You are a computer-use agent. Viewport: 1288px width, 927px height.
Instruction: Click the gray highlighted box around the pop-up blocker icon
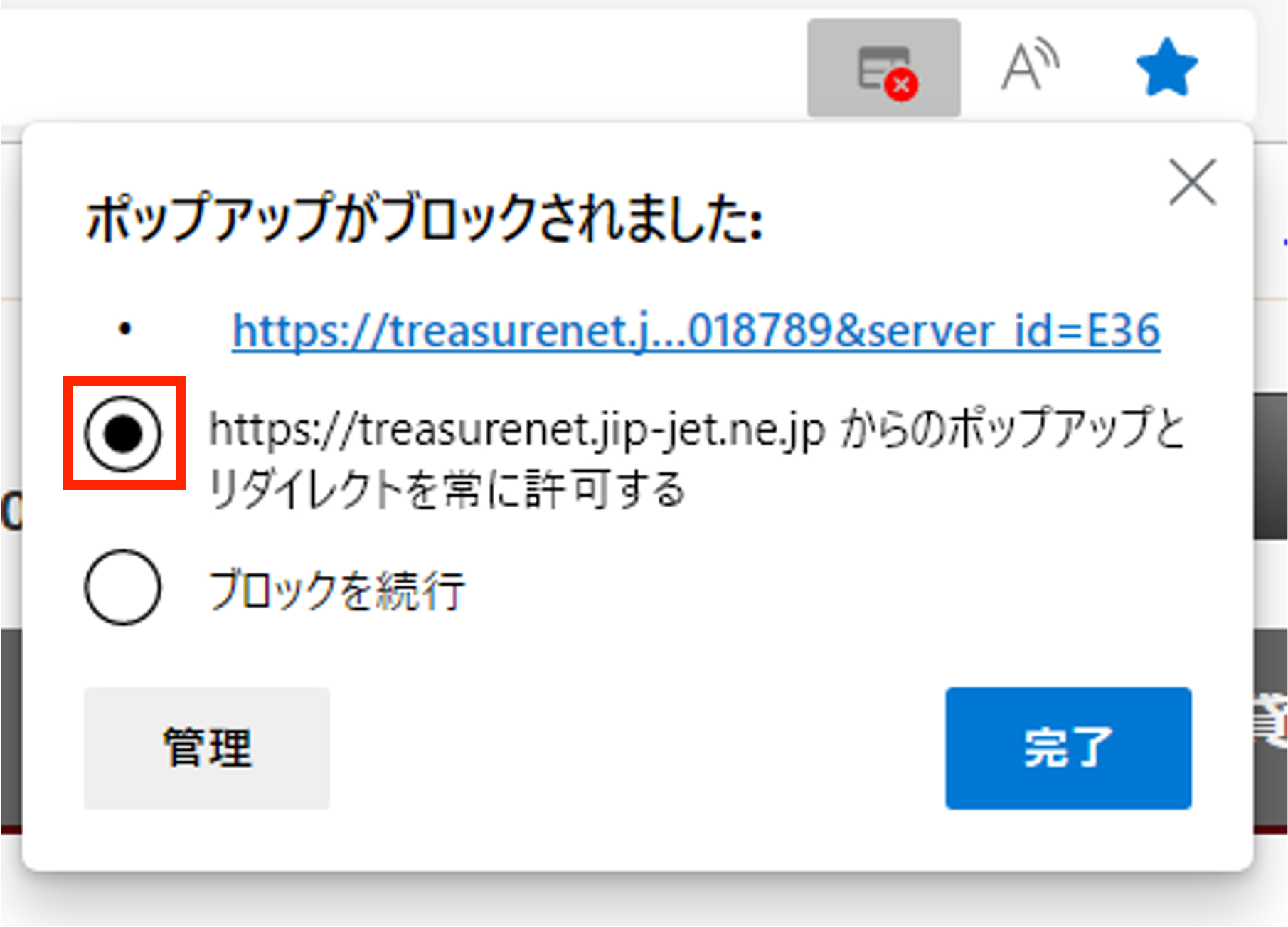[x=883, y=68]
